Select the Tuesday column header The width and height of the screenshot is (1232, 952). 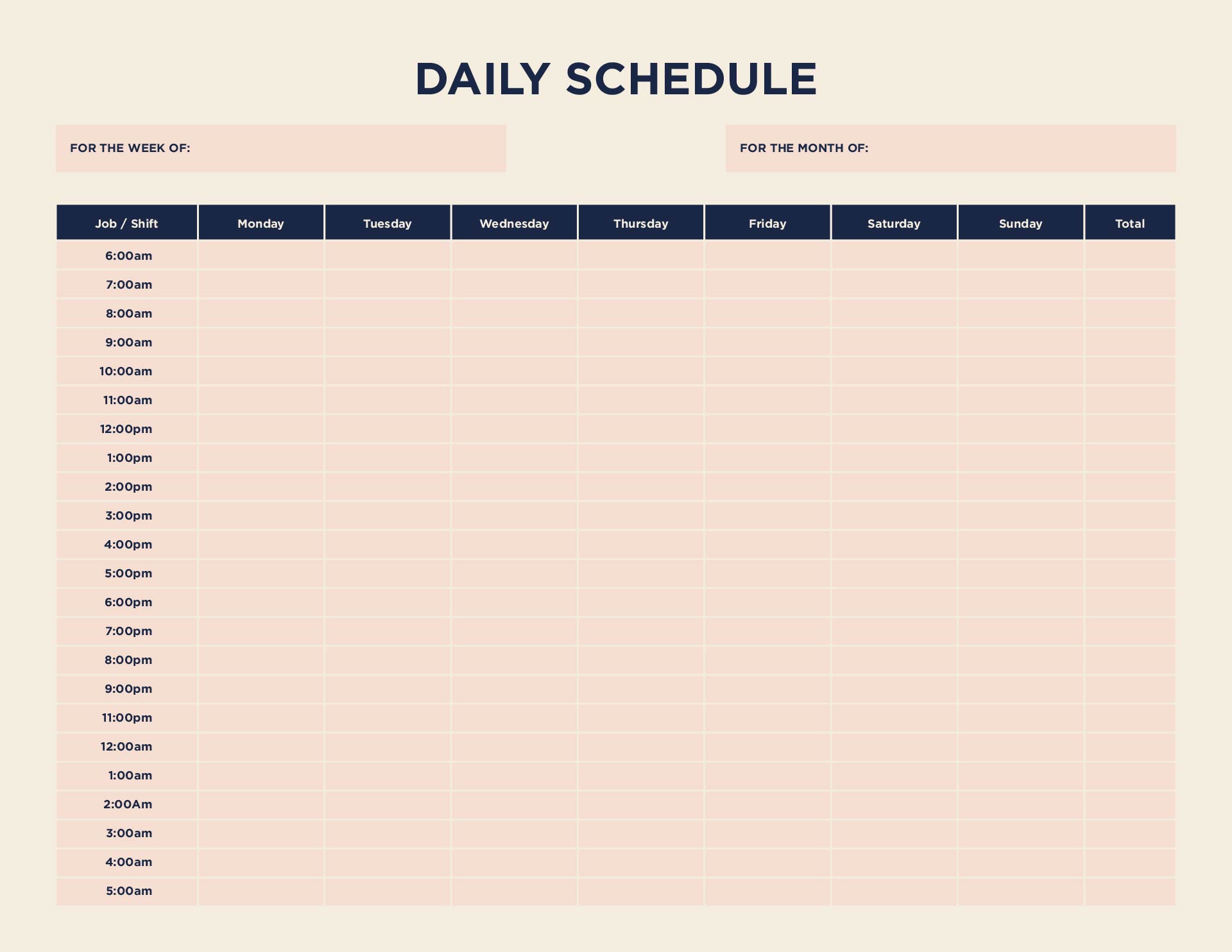click(388, 222)
